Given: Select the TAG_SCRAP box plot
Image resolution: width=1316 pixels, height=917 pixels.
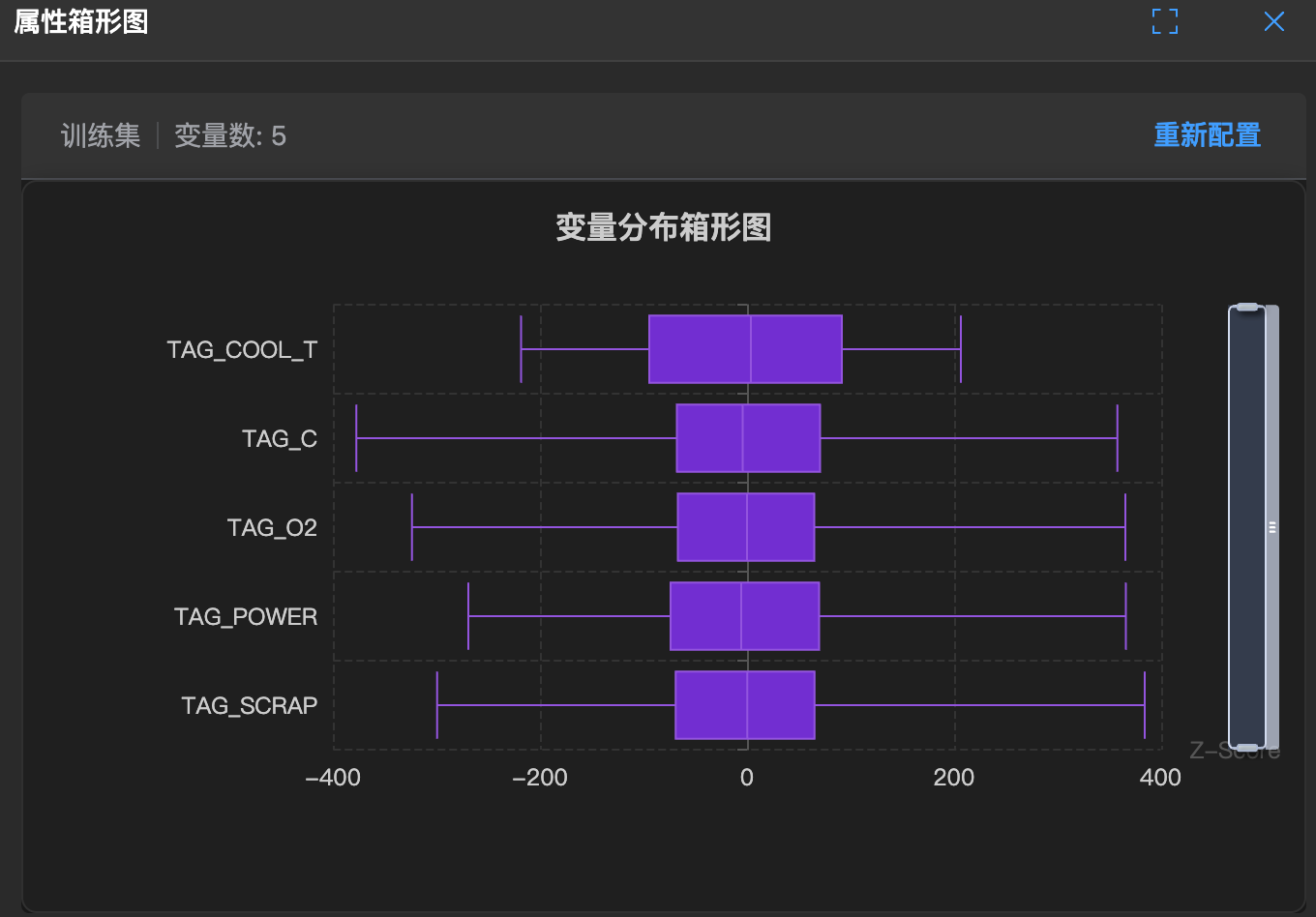Looking at the screenshot, I should pyautogui.click(x=746, y=705).
